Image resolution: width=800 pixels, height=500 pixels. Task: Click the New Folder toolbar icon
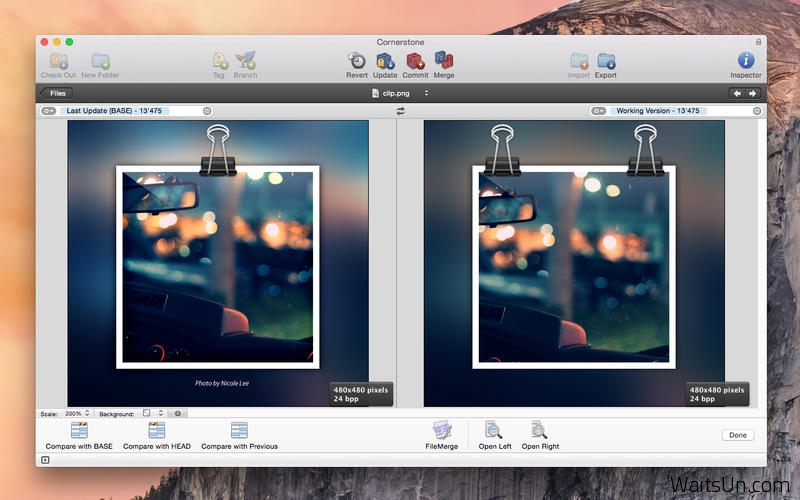click(101, 61)
